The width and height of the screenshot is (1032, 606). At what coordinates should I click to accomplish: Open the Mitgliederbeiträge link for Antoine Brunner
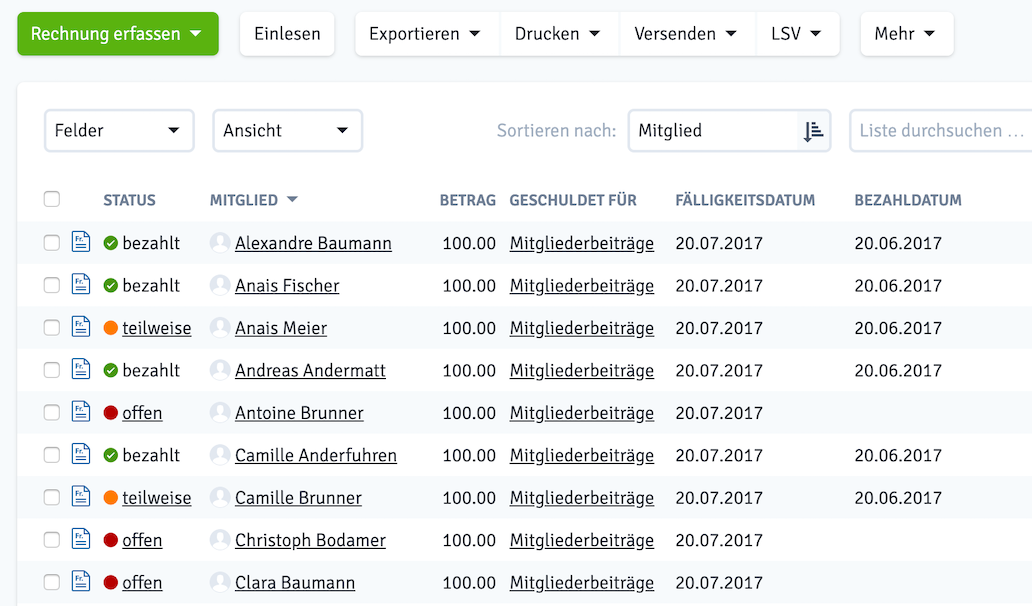pyautogui.click(x=581, y=412)
